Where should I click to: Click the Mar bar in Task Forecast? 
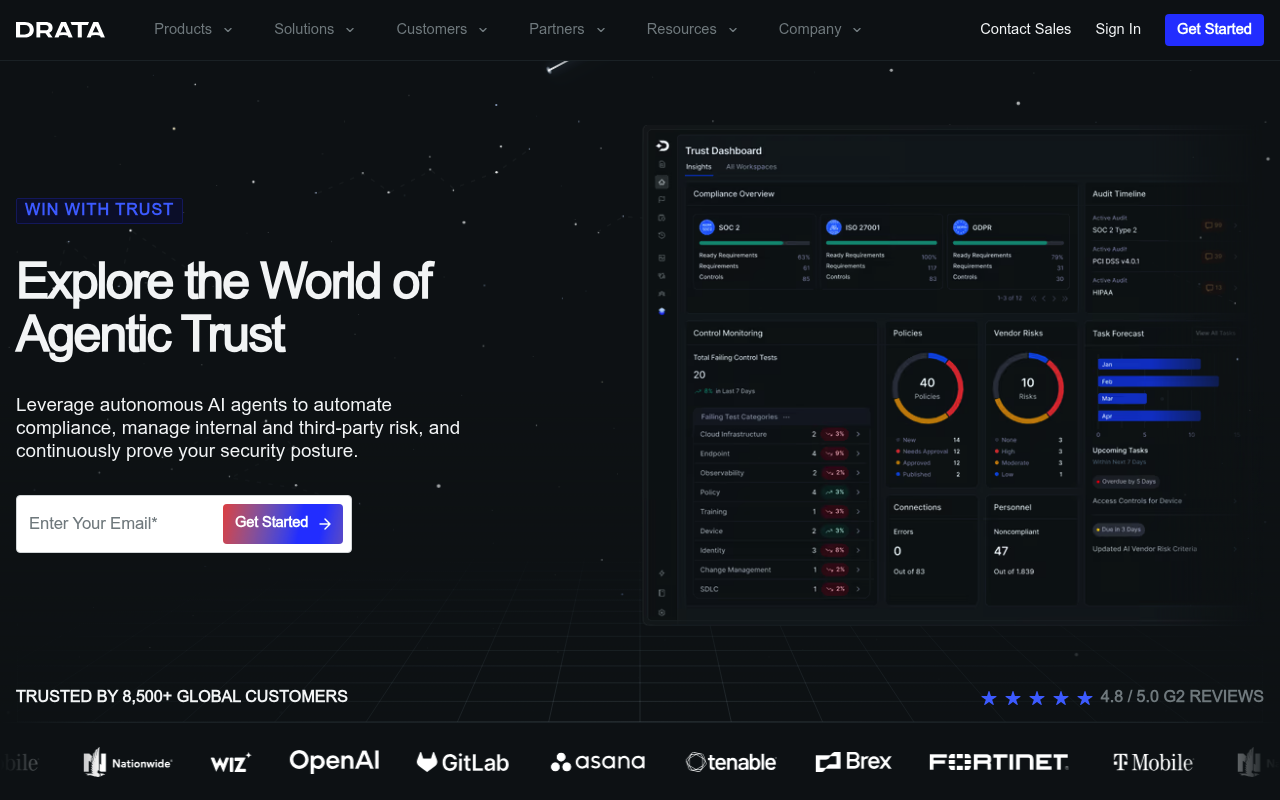pos(1122,398)
